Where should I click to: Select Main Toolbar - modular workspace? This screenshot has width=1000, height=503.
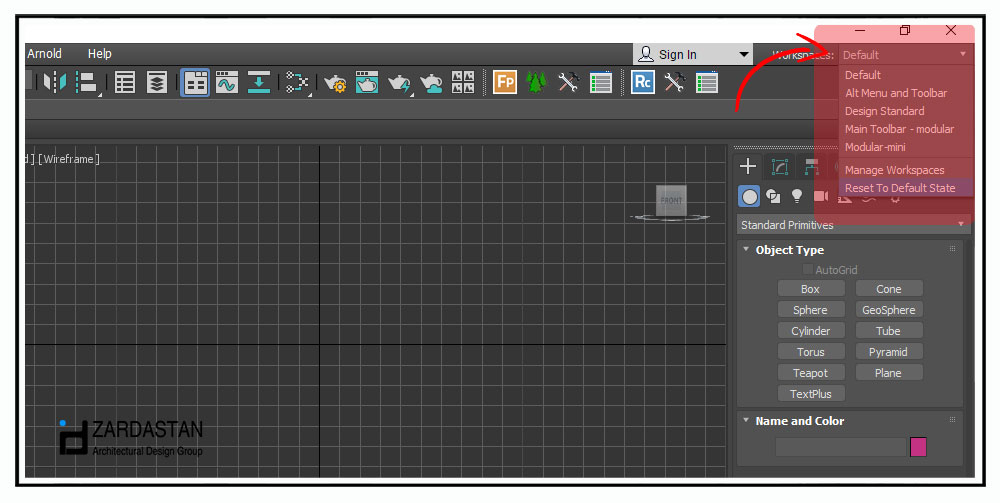pos(899,129)
